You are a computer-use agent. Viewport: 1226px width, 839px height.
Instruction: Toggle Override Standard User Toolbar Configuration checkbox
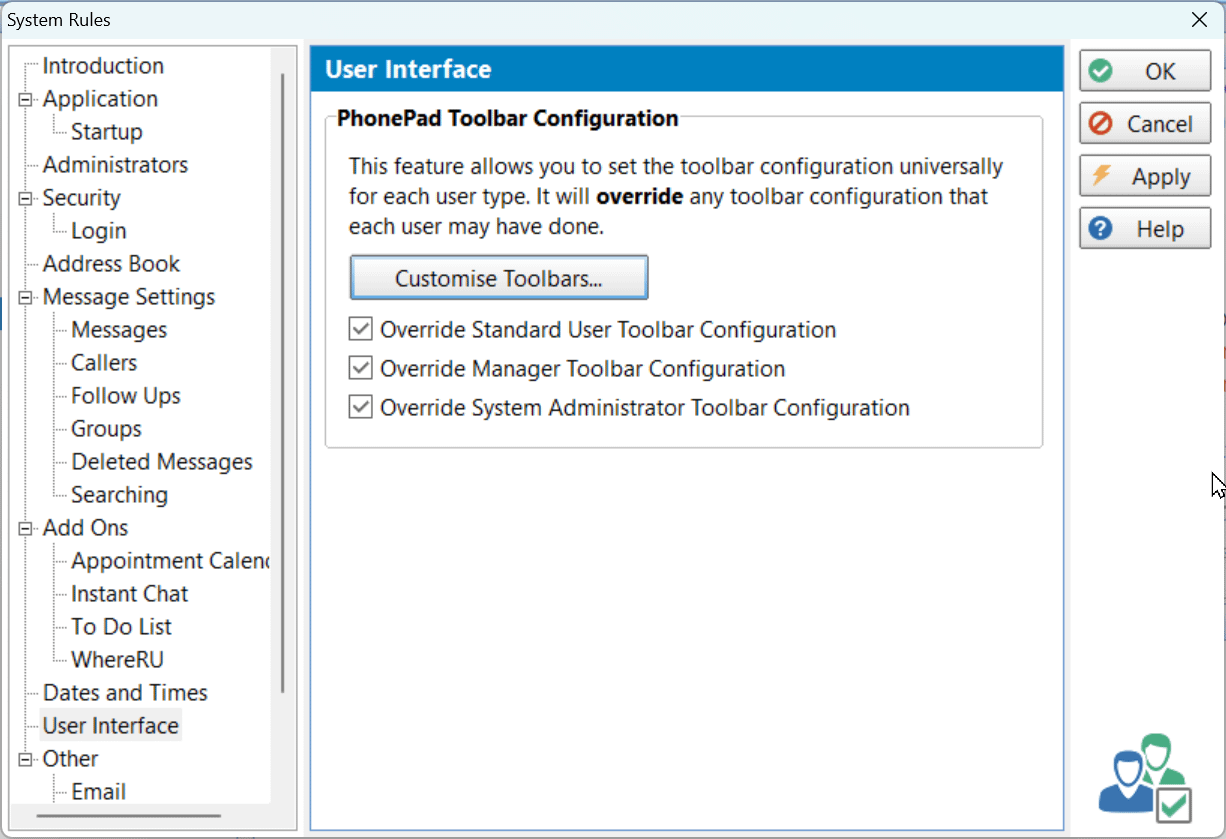360,329
